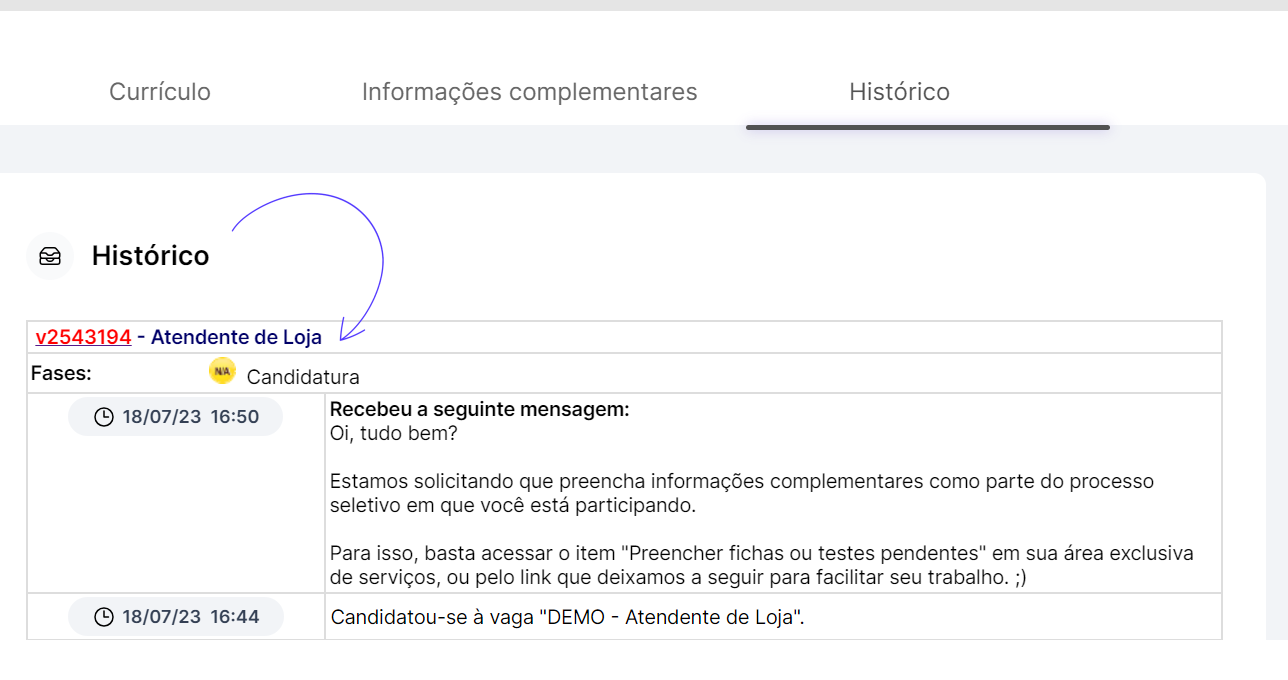
Task: Click the inbox icon beside Histórico heading
Action: [50, 256]
